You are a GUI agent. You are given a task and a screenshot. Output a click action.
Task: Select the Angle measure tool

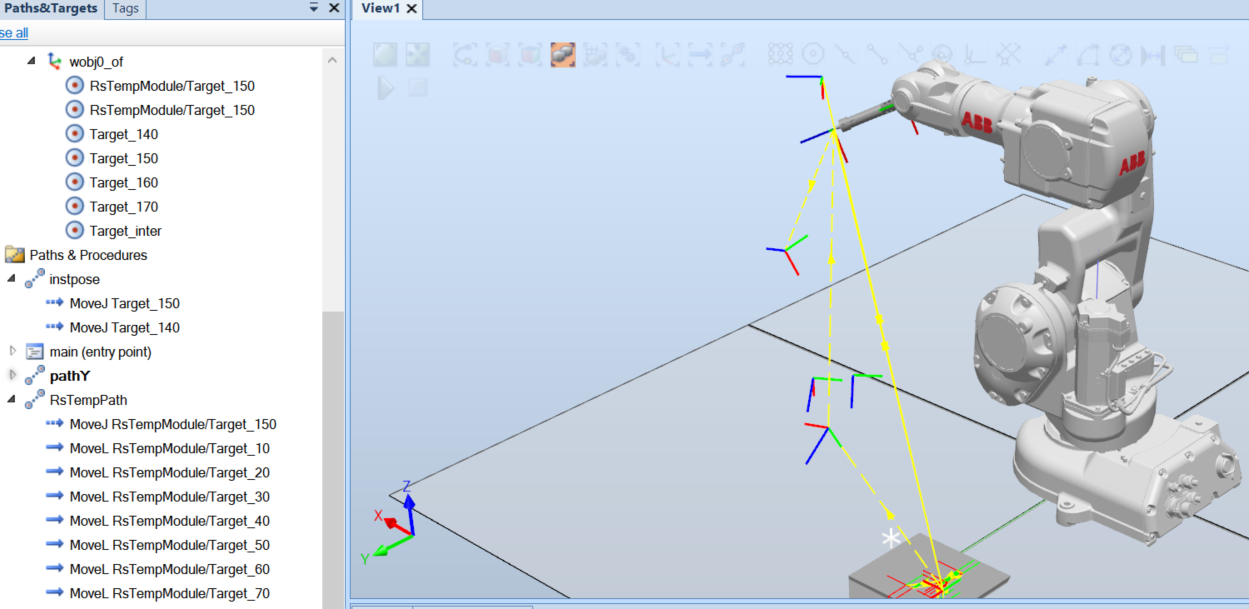tap(1087, 55)
